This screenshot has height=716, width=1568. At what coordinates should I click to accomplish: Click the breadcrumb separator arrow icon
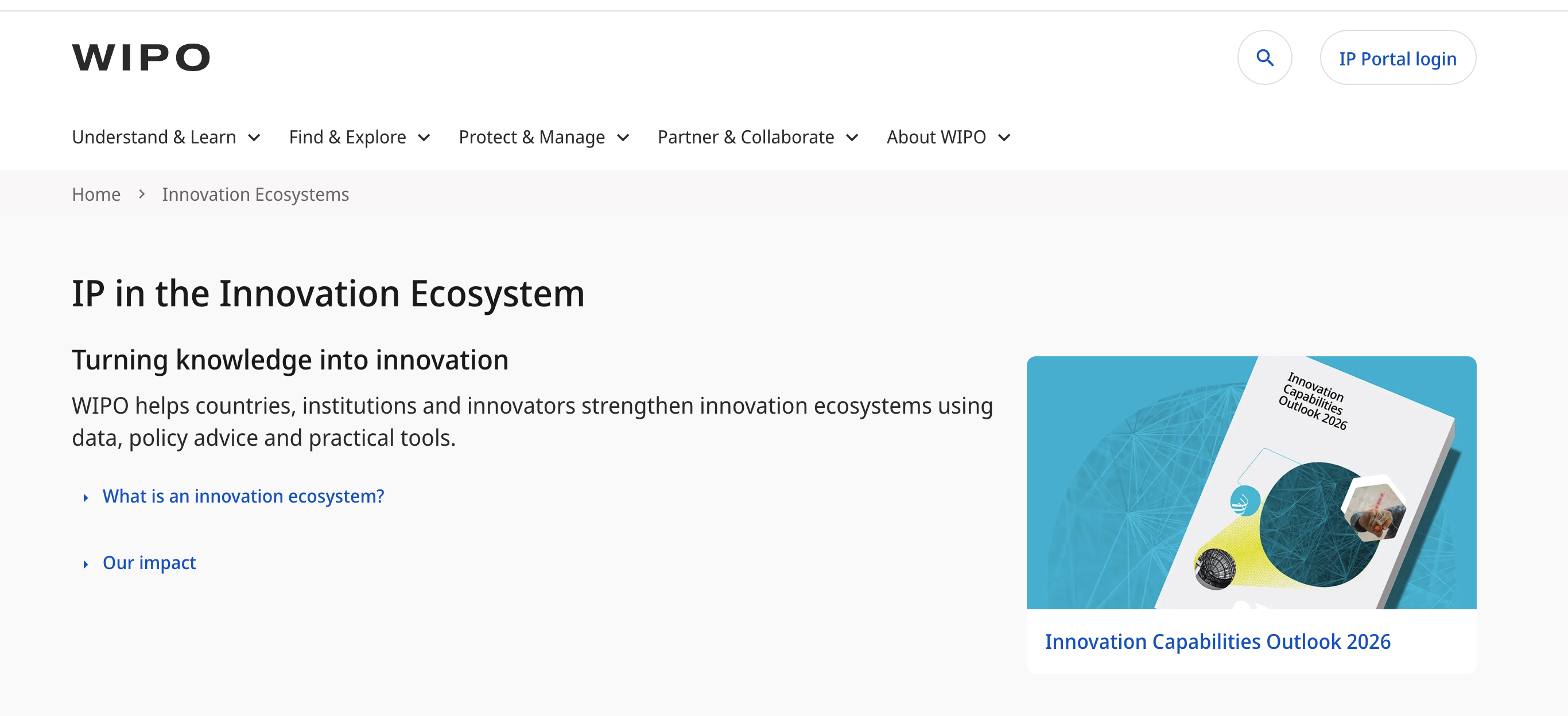[142, 194]
